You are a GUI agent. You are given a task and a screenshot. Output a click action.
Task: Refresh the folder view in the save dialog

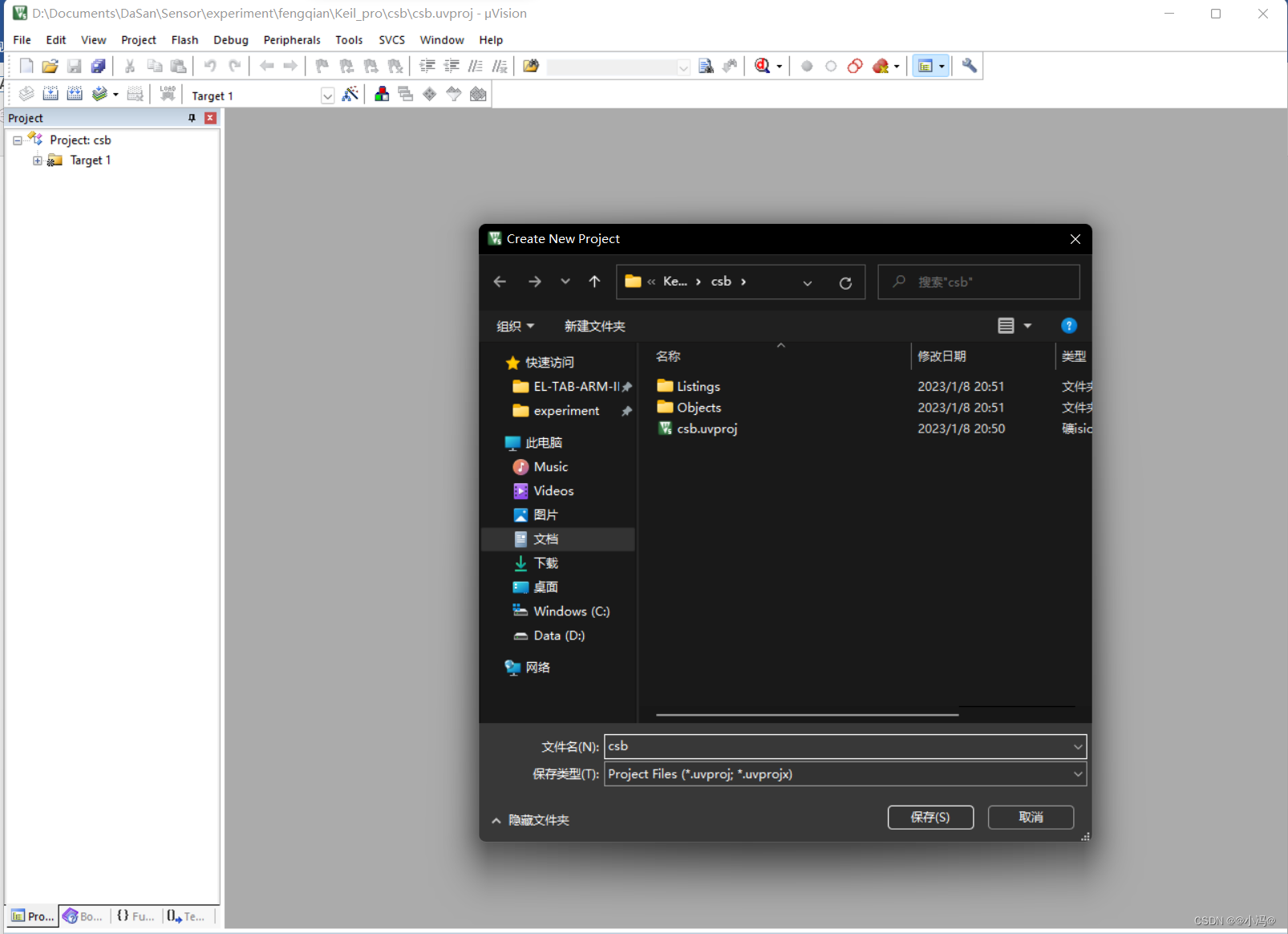pyautogui.click(x=845, y=282)
